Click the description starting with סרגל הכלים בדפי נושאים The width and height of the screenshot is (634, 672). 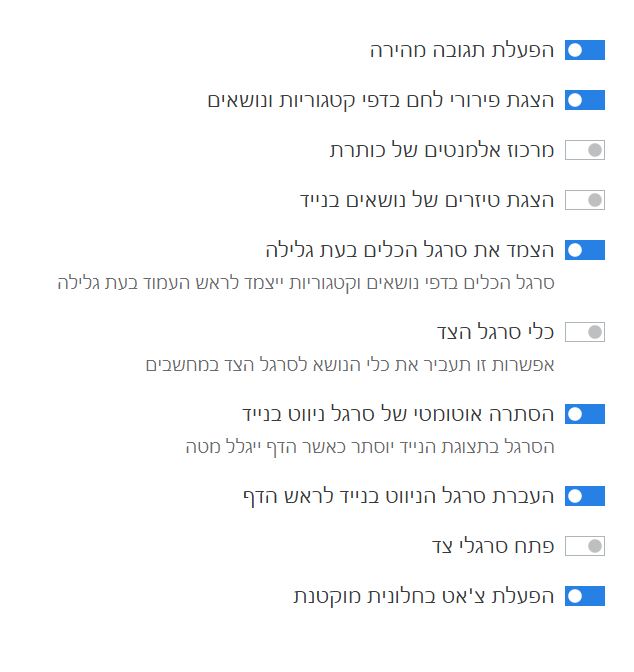[305, 282]
